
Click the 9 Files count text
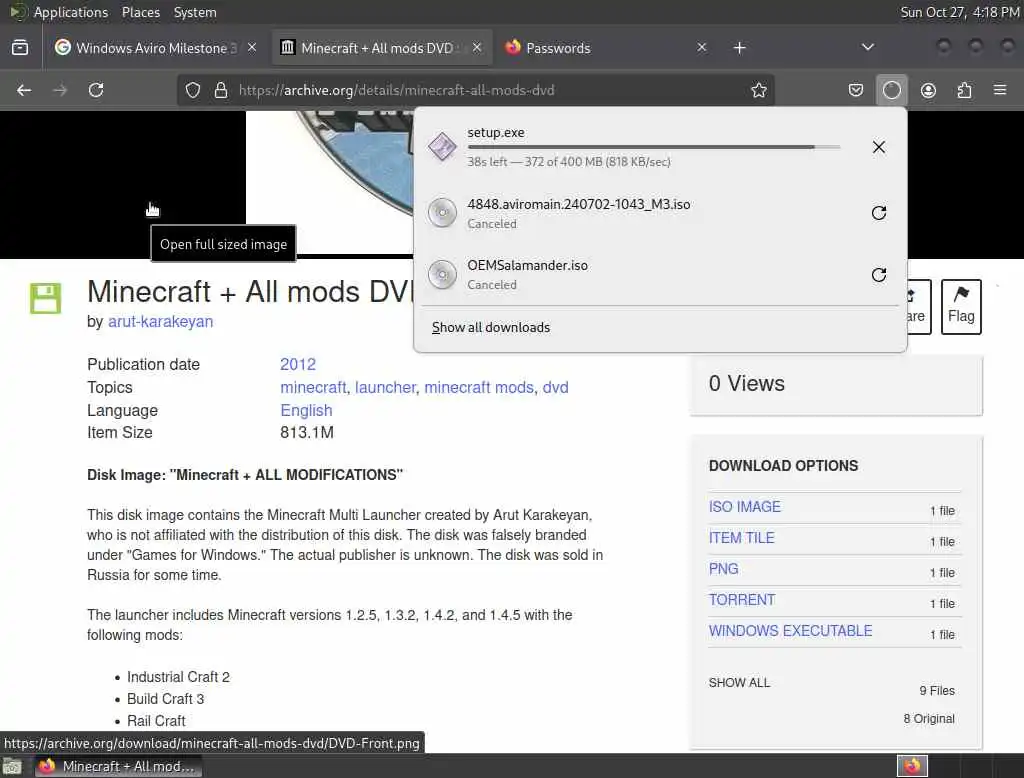(936, 690)
